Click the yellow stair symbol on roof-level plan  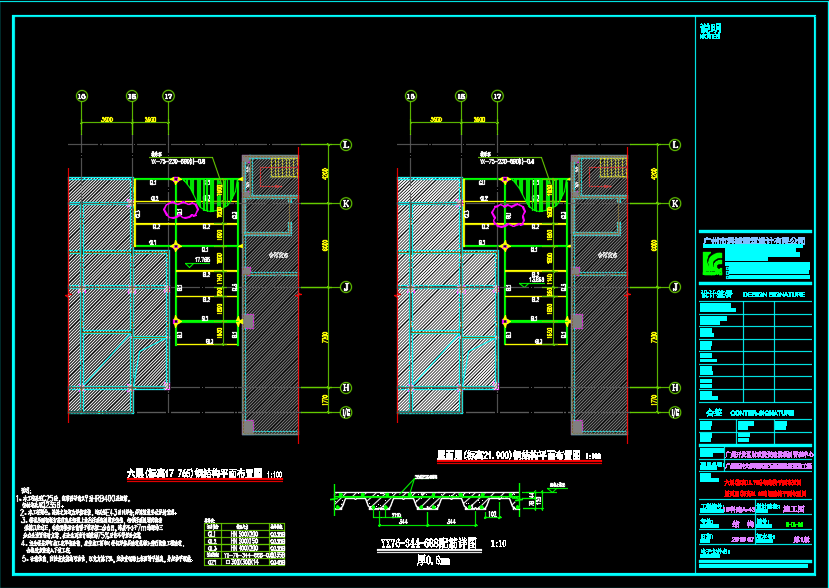pyautogui.click(x=613, y=168)
